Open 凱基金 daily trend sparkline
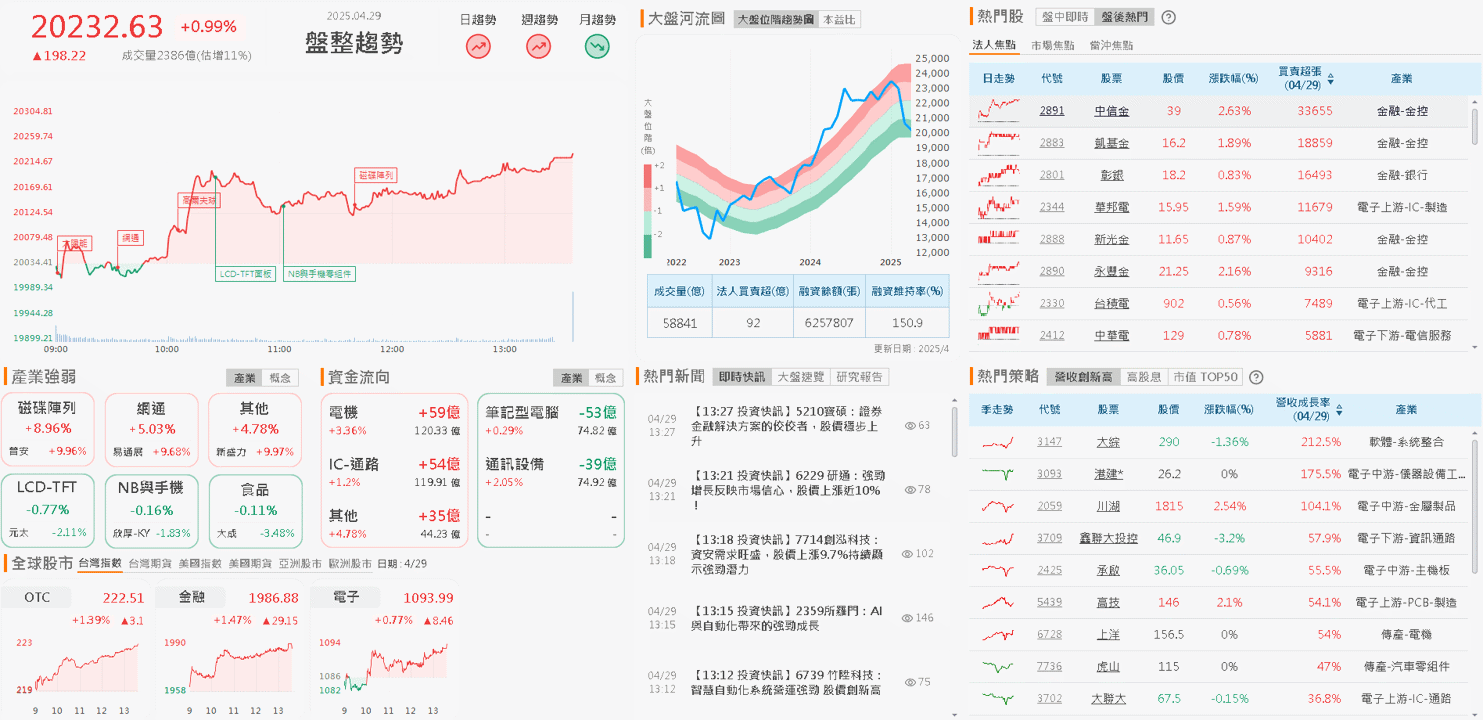Screen dimensions: 1483x720 tap(999, 143)
